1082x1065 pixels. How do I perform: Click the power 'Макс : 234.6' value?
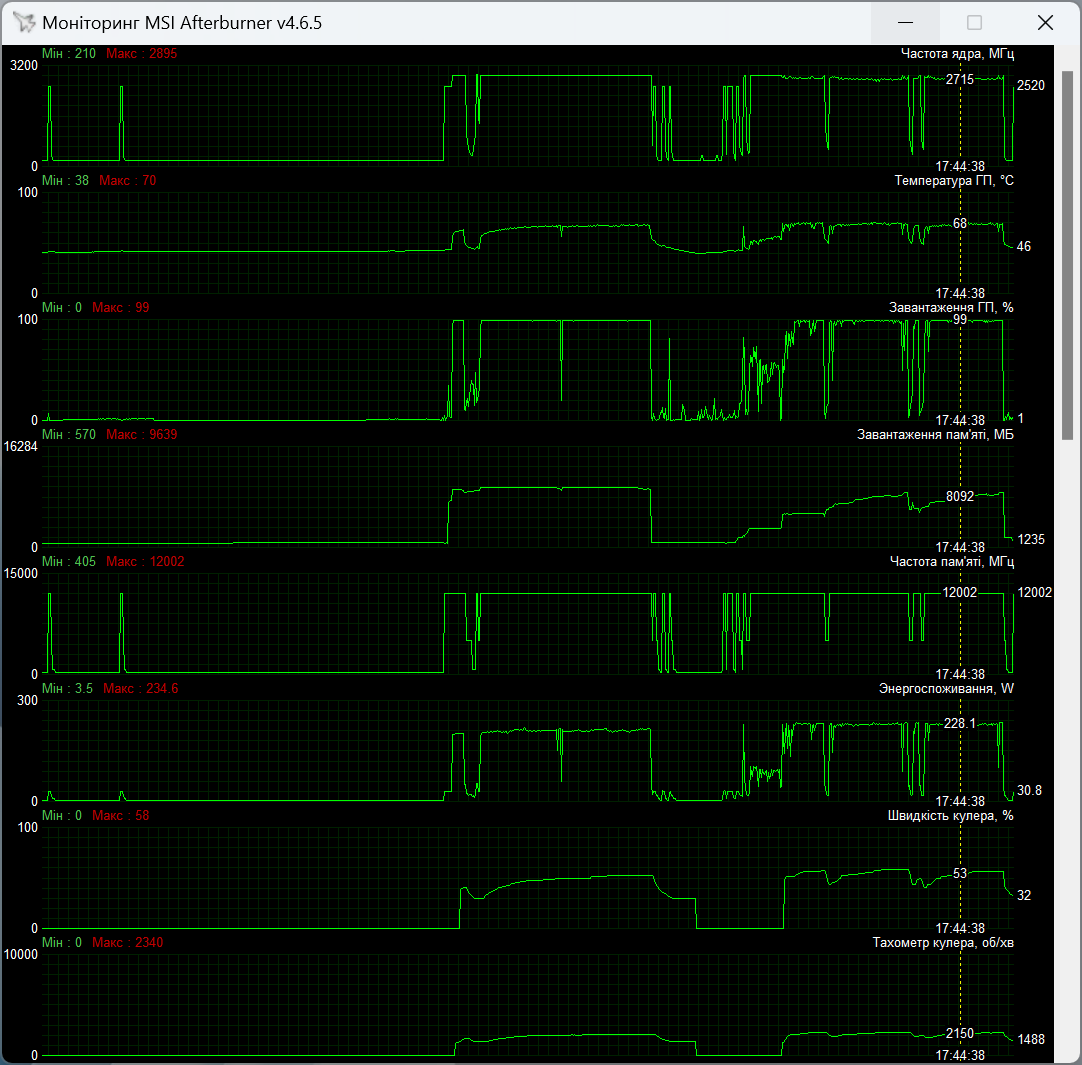pos(141,689)
